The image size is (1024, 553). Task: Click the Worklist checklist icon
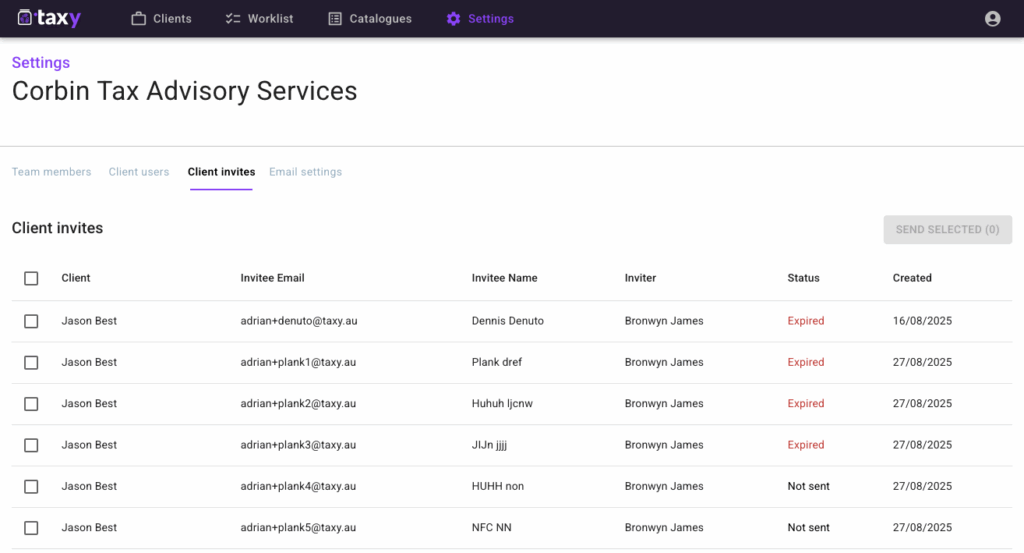click(x=233, y=19)
